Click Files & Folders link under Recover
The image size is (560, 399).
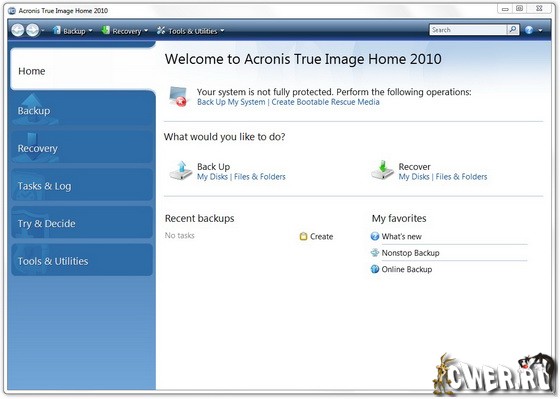coord(461,177)
